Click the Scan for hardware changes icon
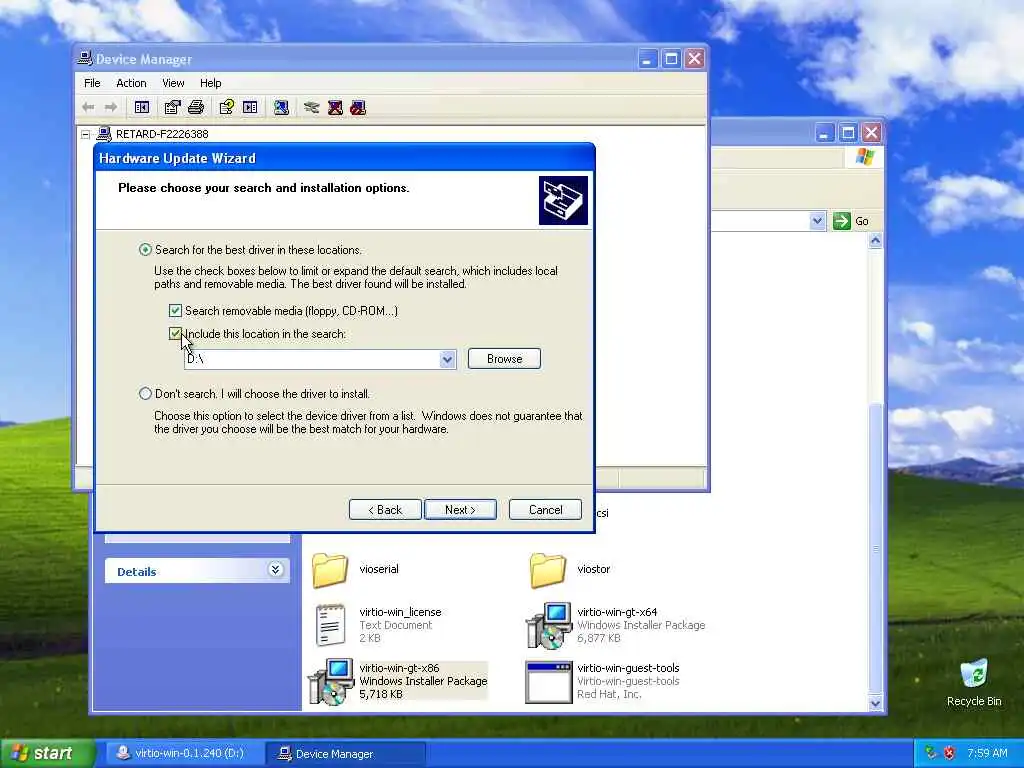This screenshot has height=768, width=1024. pos(281,107)
